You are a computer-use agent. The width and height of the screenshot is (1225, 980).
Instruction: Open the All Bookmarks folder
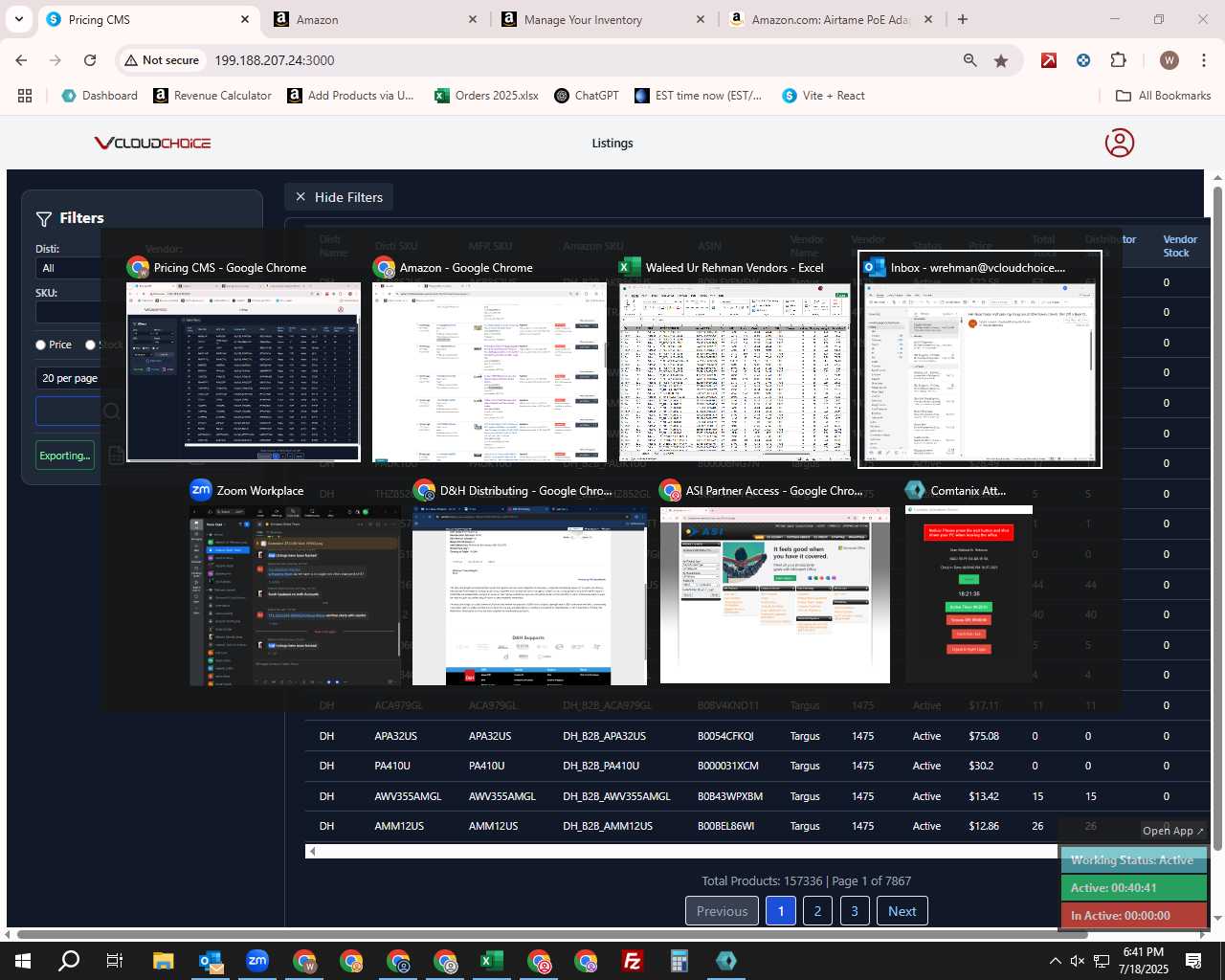tap(1164, 96)
